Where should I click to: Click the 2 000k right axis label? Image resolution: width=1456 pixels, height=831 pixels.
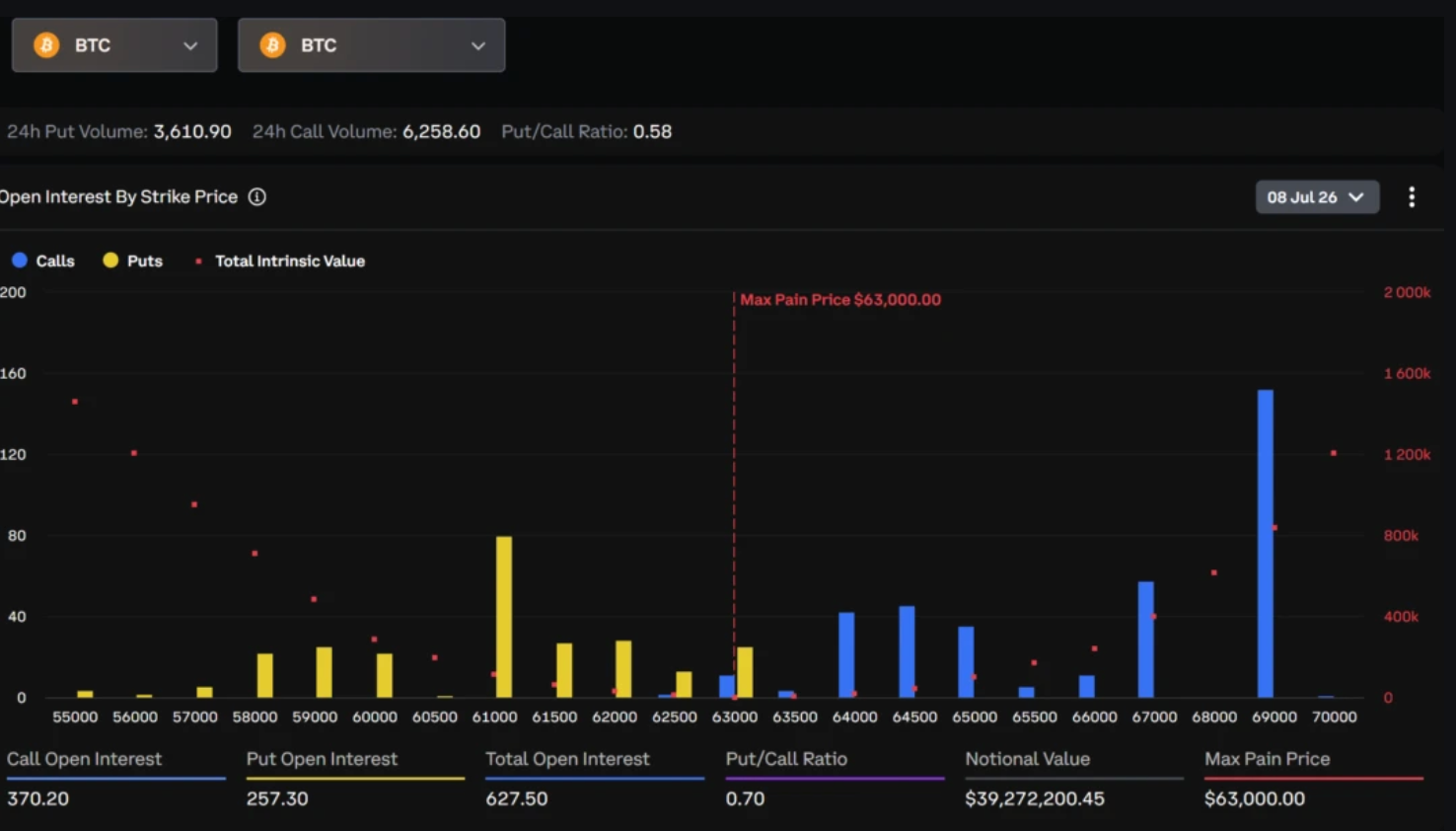(1407, 292)
